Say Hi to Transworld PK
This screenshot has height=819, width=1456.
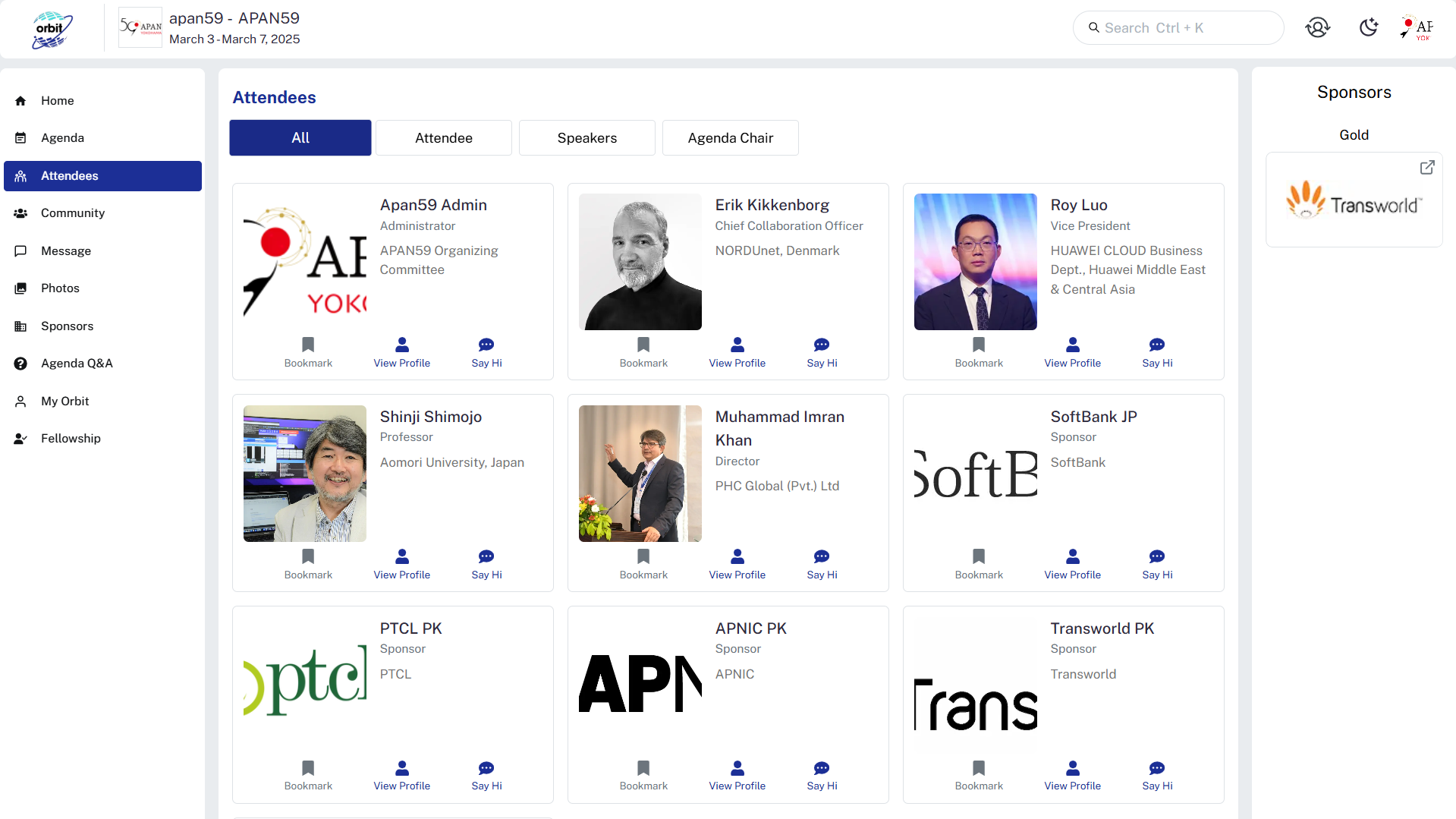(x=1158, y=776)
